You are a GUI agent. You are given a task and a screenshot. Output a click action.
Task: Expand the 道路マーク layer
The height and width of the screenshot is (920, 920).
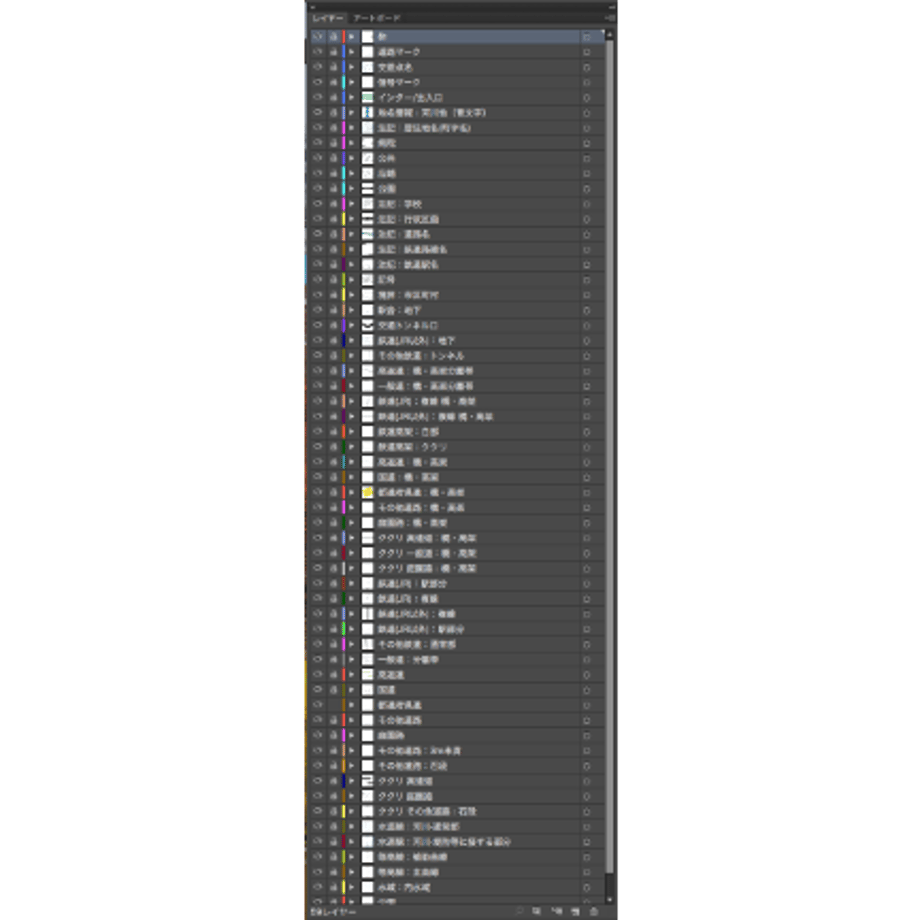(352, 52)
